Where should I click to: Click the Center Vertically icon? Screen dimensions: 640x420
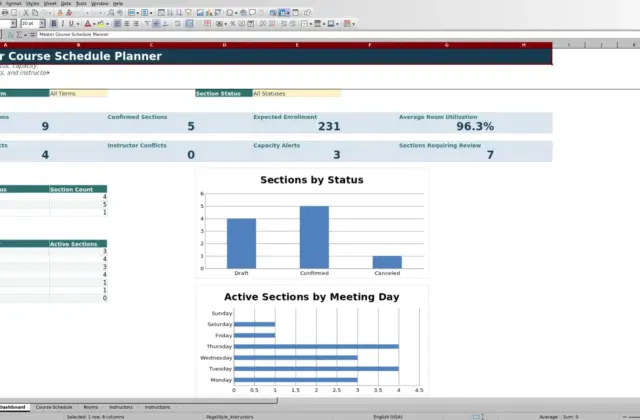(156, 24)
